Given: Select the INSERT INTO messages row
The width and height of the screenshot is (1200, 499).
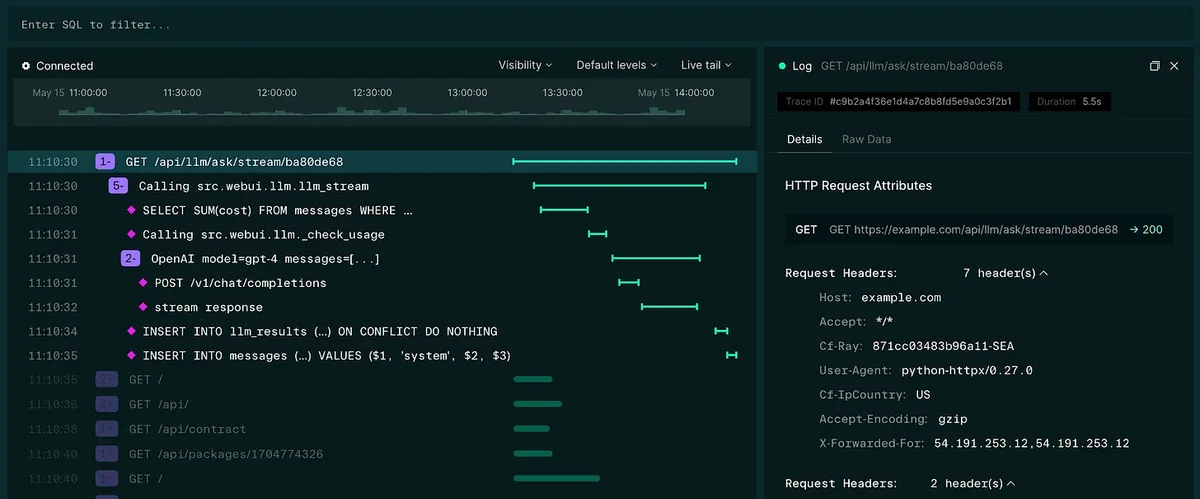Looking at the screenshot, I should point(382,355).
